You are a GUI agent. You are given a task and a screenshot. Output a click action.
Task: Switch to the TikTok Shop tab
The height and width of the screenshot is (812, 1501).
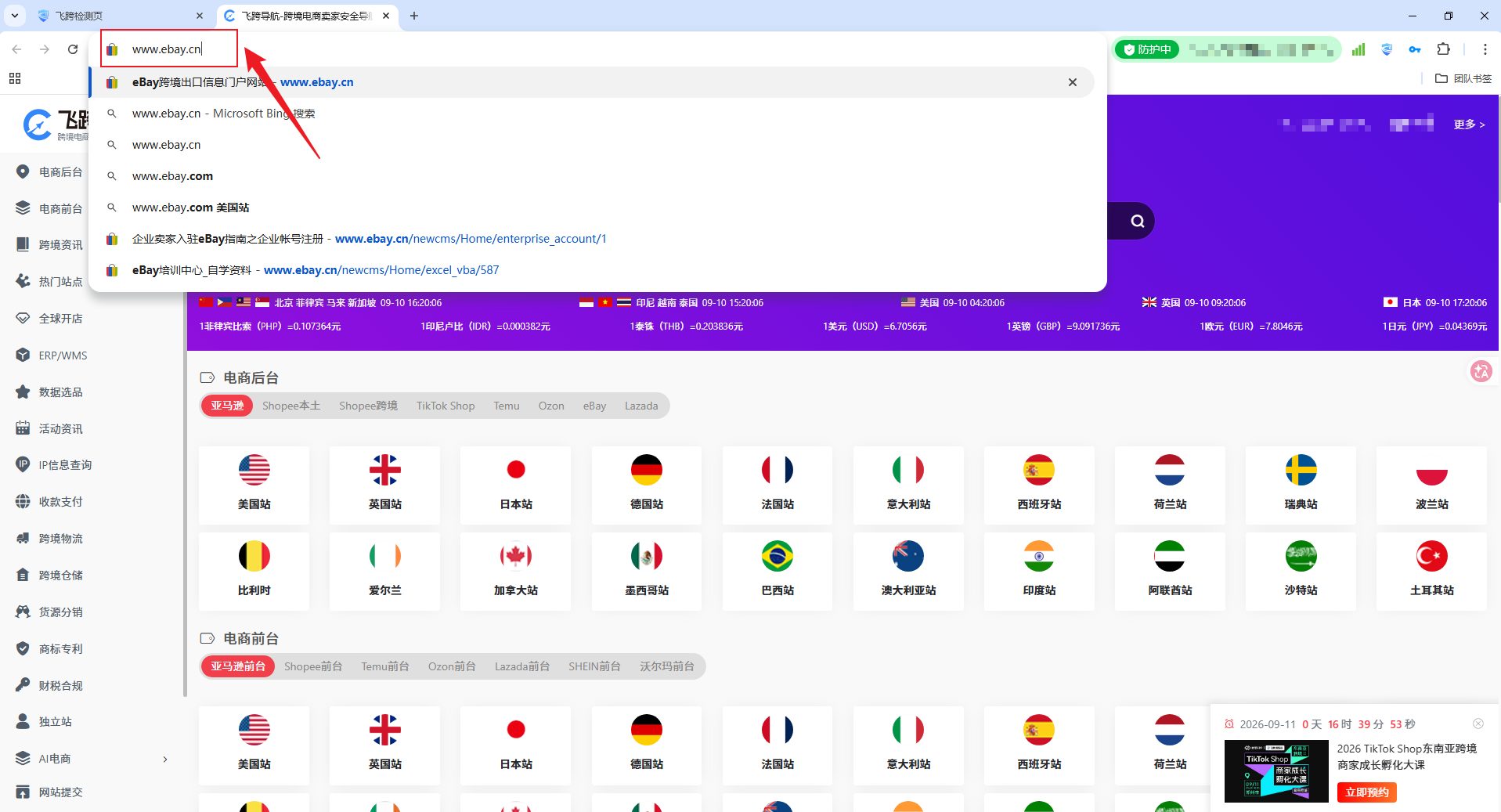(x=446, y=406)
